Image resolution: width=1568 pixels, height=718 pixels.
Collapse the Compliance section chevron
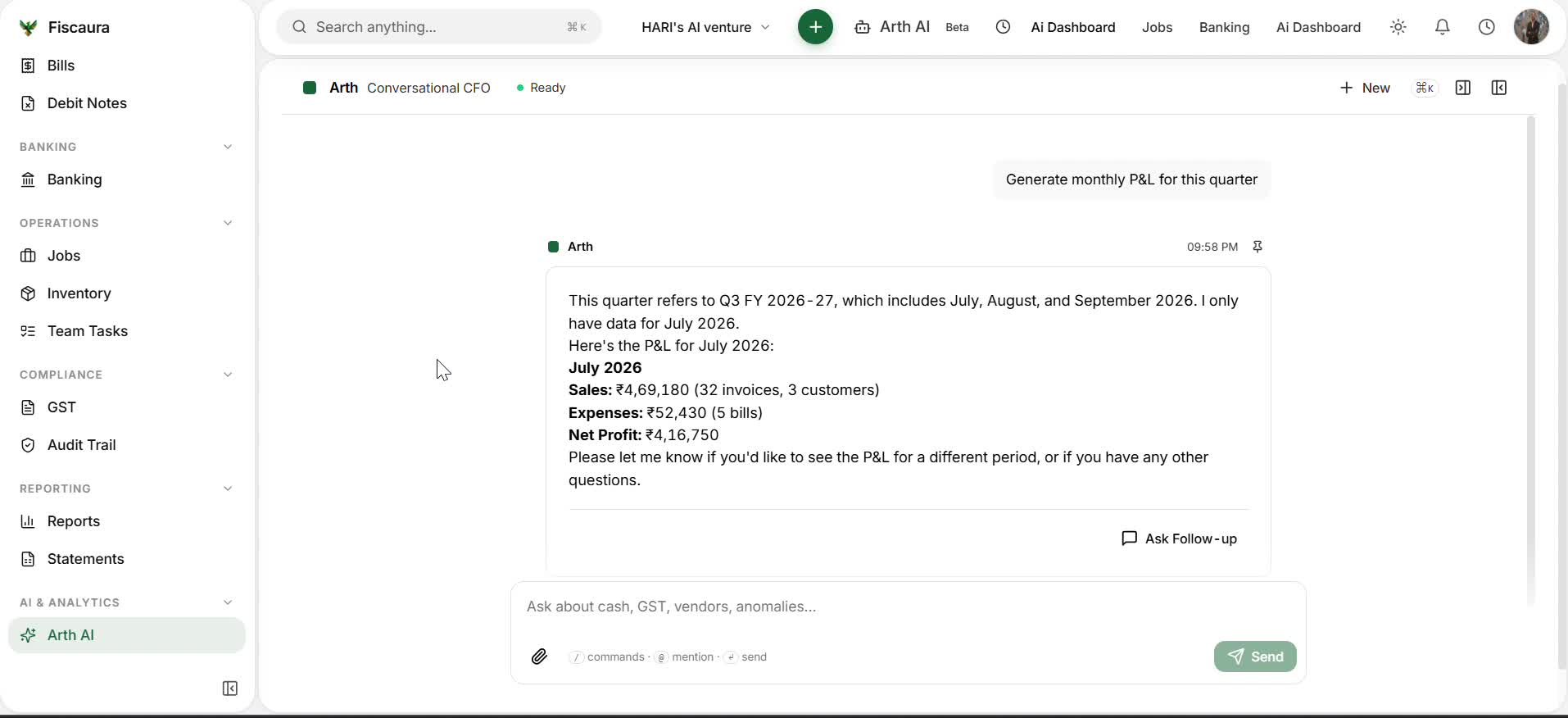(228, 375)
